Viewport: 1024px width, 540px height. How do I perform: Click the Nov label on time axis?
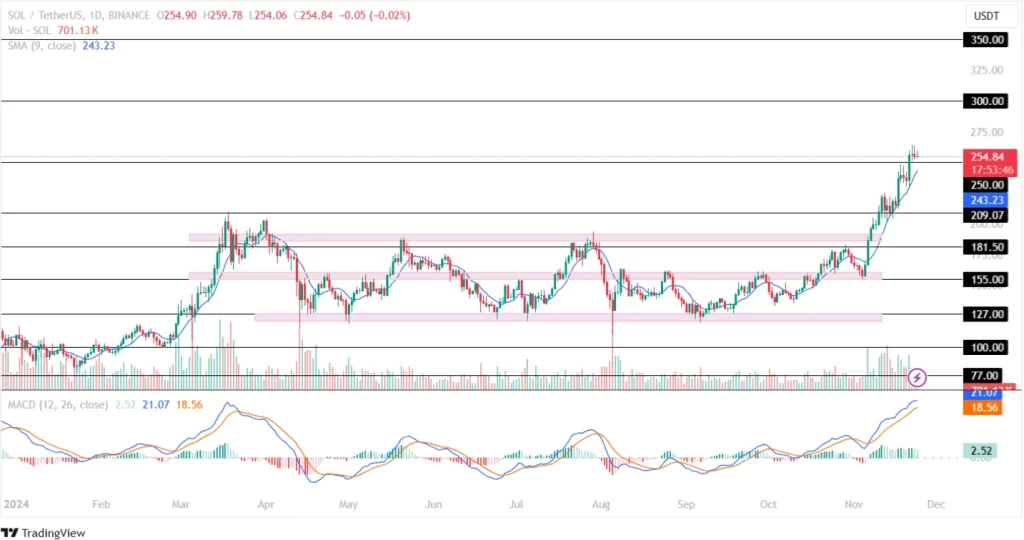click(x=854, y=504)
